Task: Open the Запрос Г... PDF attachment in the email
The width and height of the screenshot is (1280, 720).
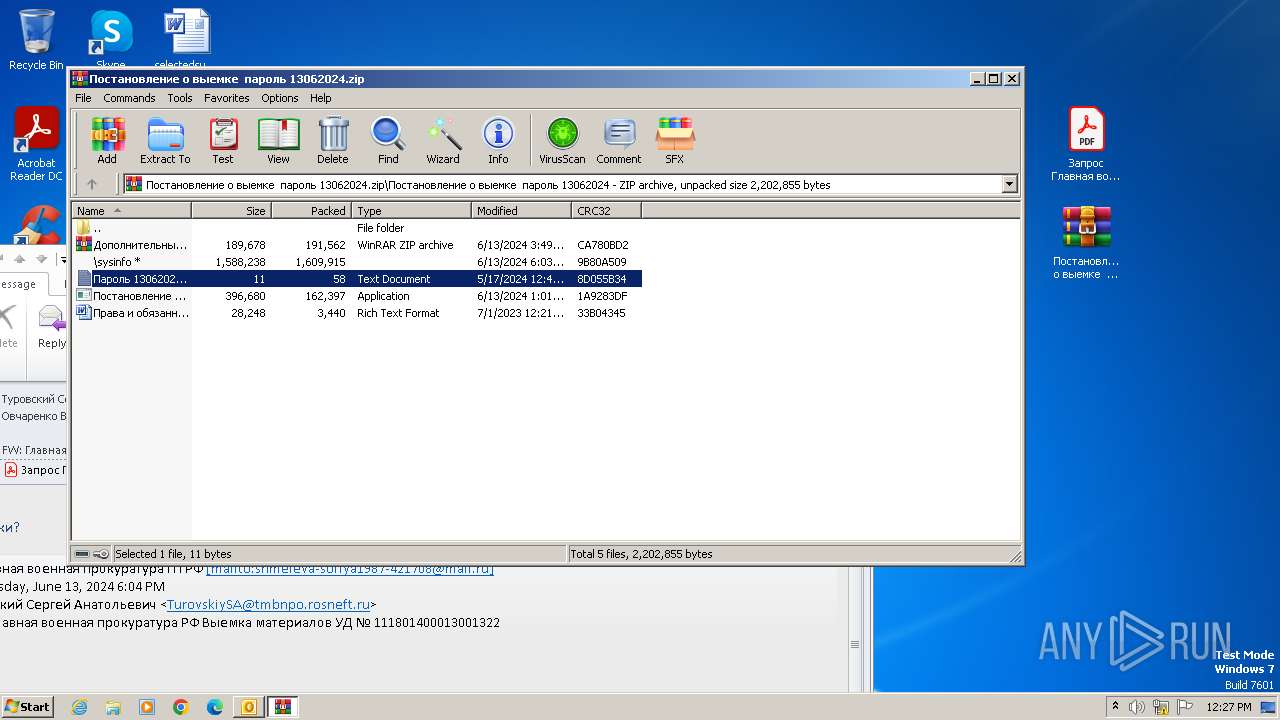Action: pyautogui.click(x=35, y=470)
